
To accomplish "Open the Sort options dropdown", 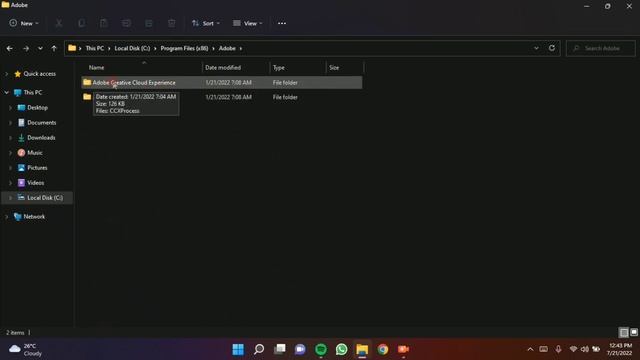I will coord(206,23).
